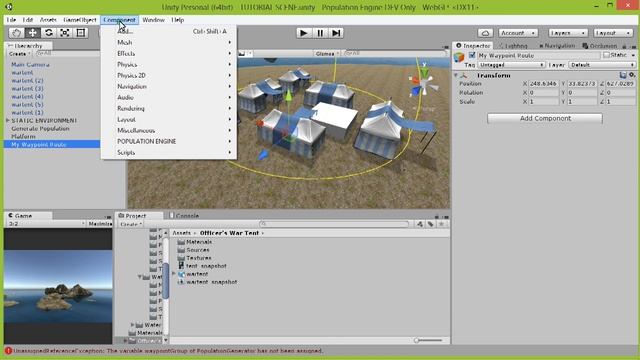This screenshot has width=640, height=360.
Task: Select Generate Population in Hierarchy
Action: (40, 129)
